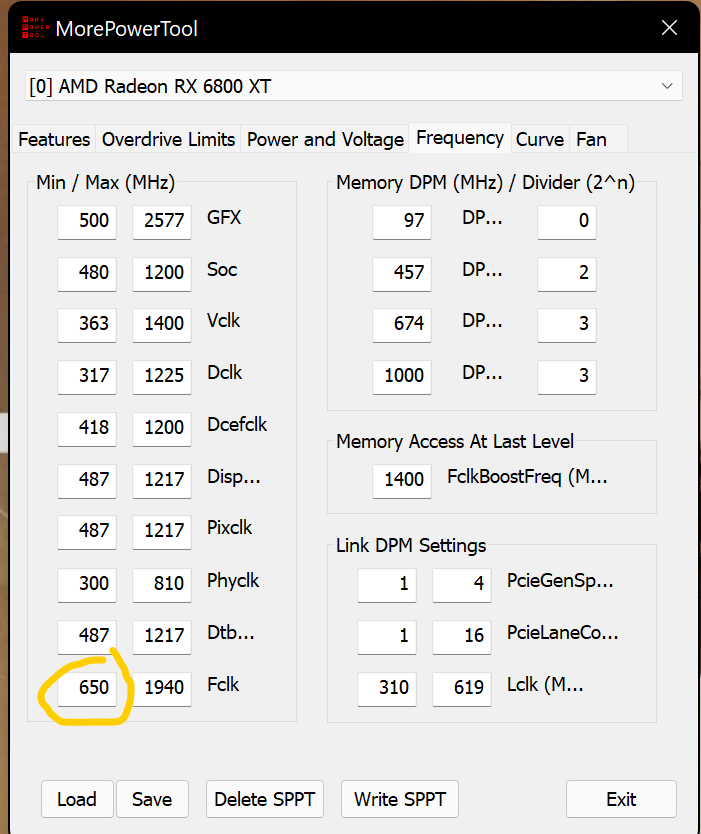
Task: Select divider field beside 1000 MHz
Action: tap(567, 376)
